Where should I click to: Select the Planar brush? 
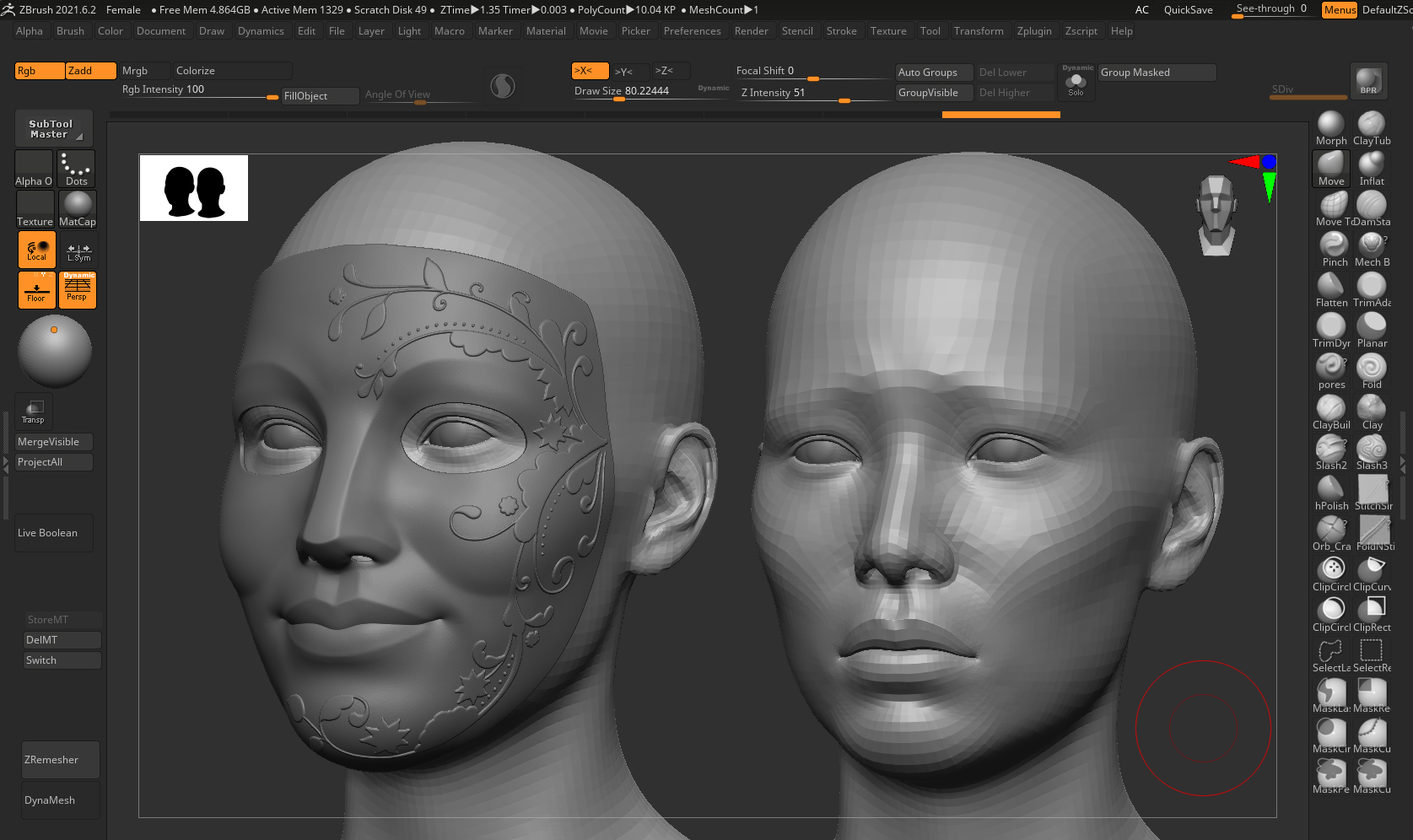coord(1372,331)
